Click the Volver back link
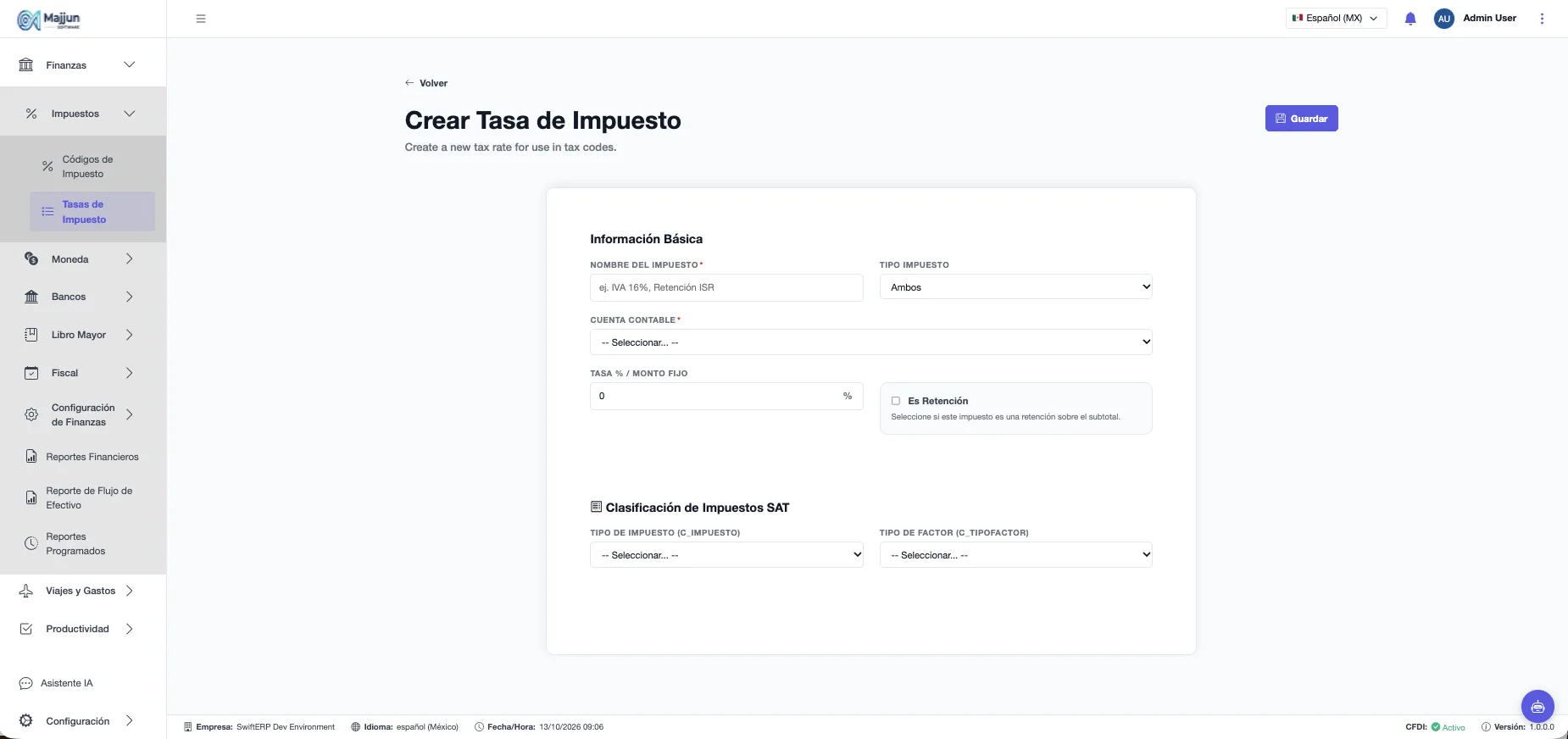1568x739 pixels. pyautogui.click(x=426, y=83)
